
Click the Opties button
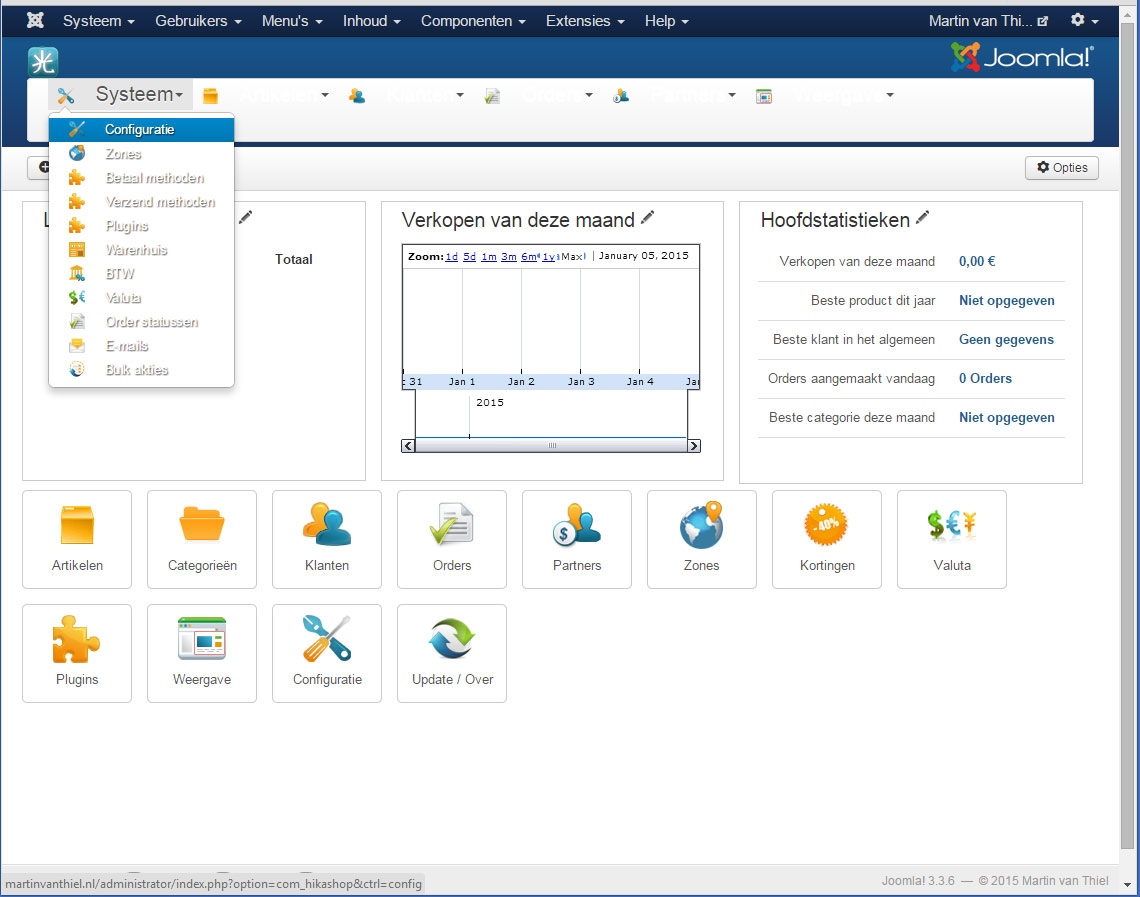[1061, 167]
